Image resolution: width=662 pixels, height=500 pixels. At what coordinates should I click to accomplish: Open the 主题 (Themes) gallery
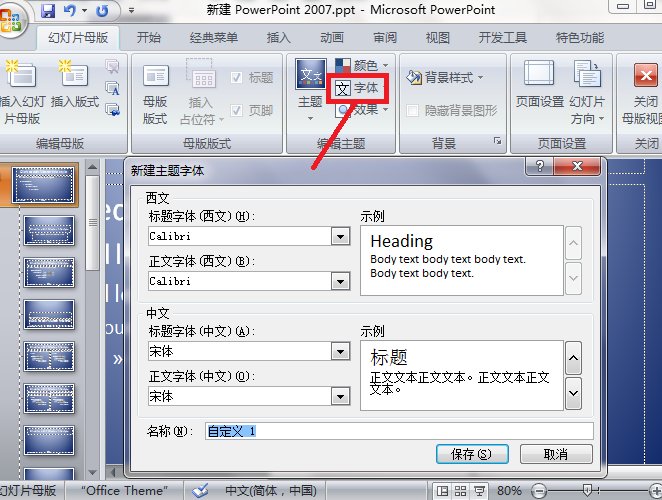click(x=310, y=90)
